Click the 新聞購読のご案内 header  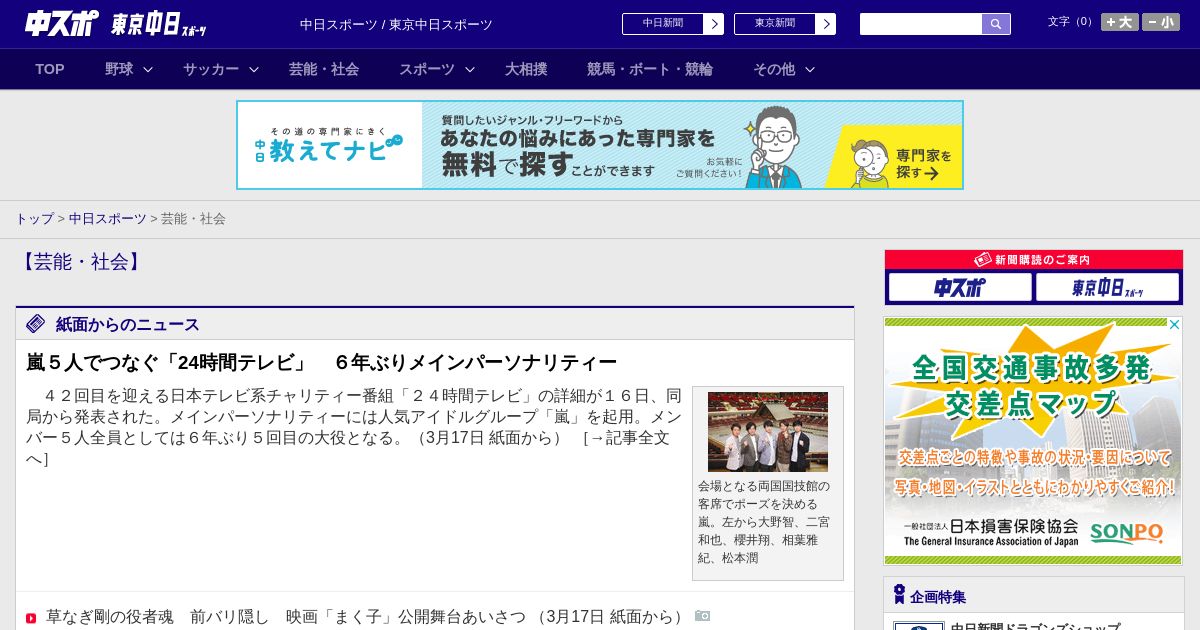[x=1034, y=260]
